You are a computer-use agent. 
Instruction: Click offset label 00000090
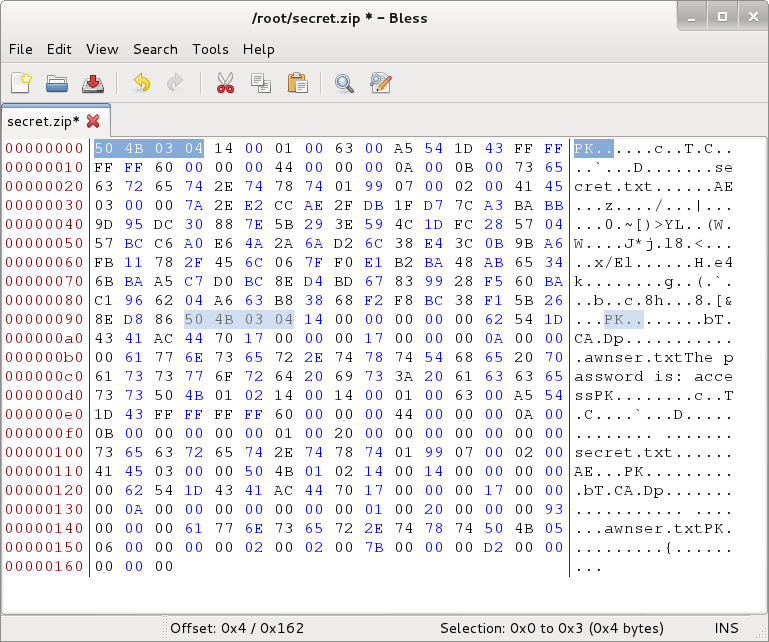click(x=45, y=319)
